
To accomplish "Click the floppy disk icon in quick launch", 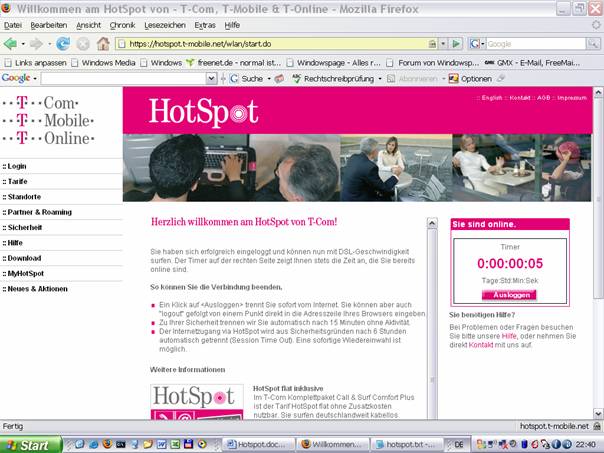I will point(188,444).
